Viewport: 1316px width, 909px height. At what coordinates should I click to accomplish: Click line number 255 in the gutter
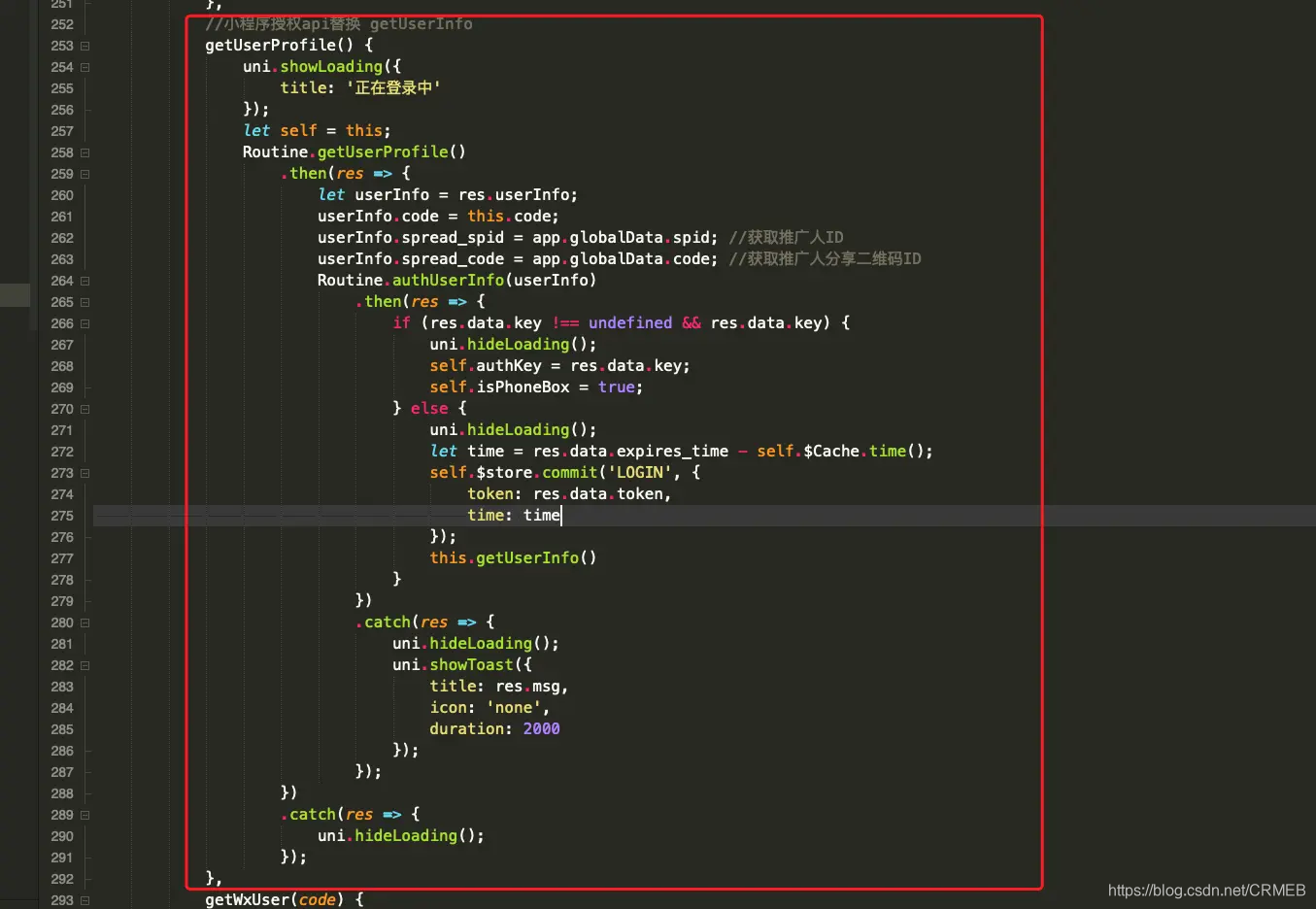click(x=62, y=88)
